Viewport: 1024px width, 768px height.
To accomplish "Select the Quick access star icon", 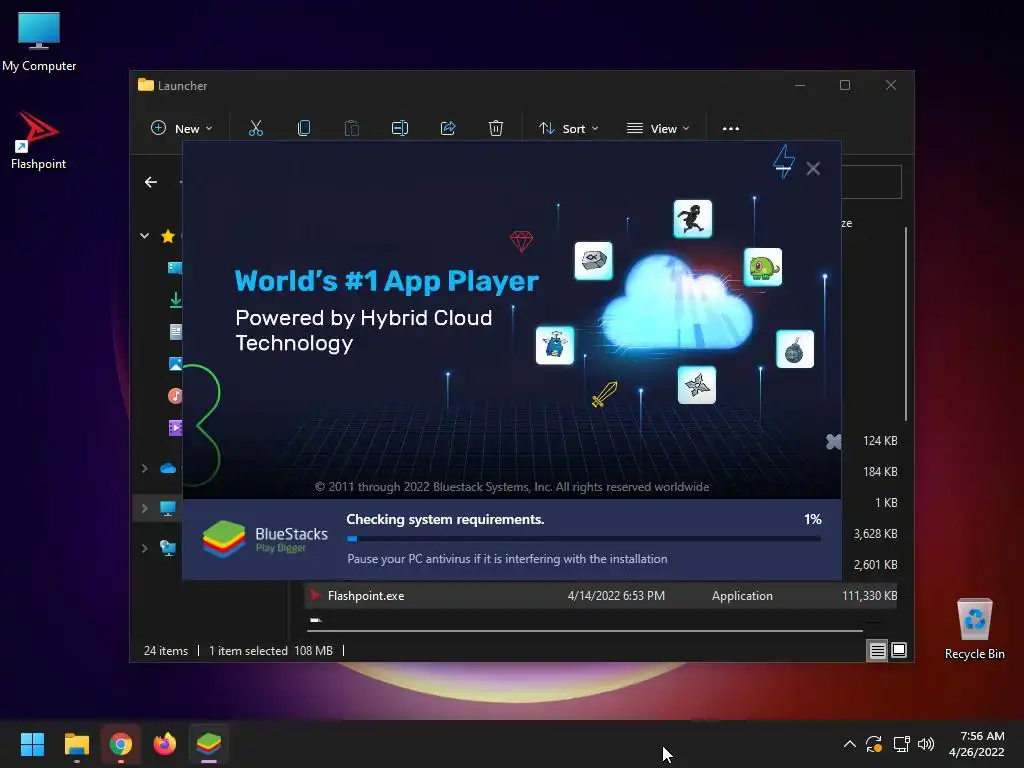I will pyautogui.click(x=168, y=236).
